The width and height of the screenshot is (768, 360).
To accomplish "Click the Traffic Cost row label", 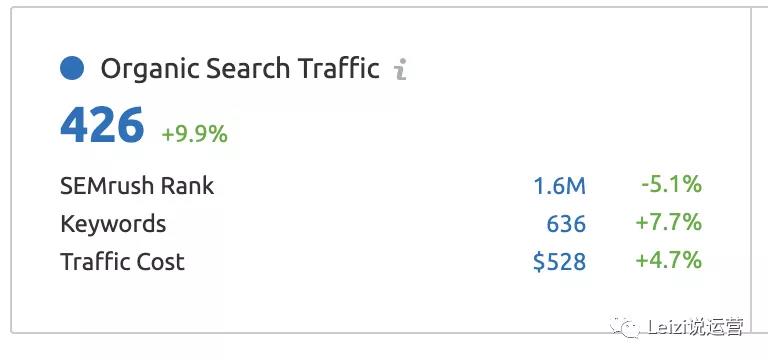I will 122,262.
